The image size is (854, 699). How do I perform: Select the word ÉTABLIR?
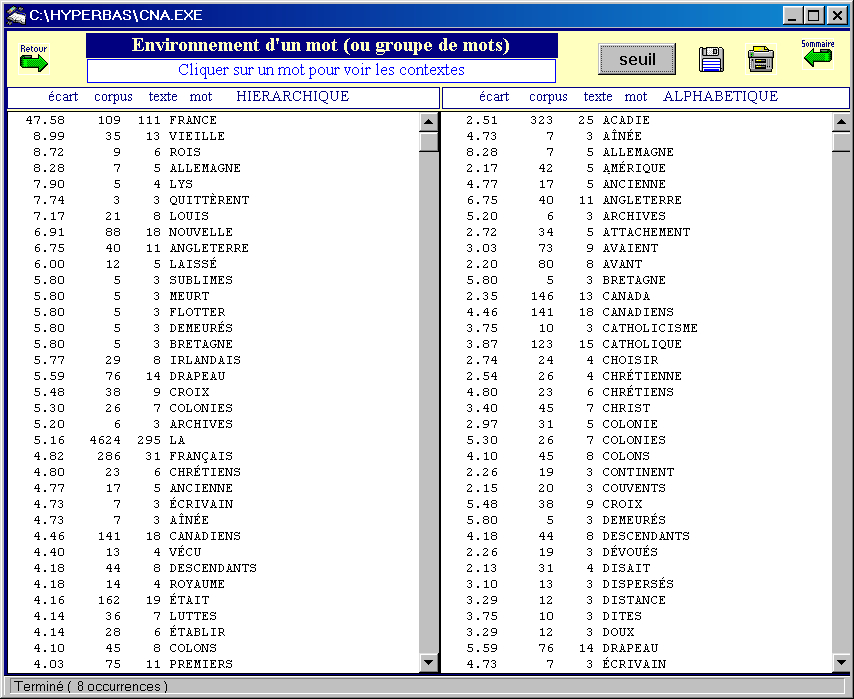coord(197,632)
